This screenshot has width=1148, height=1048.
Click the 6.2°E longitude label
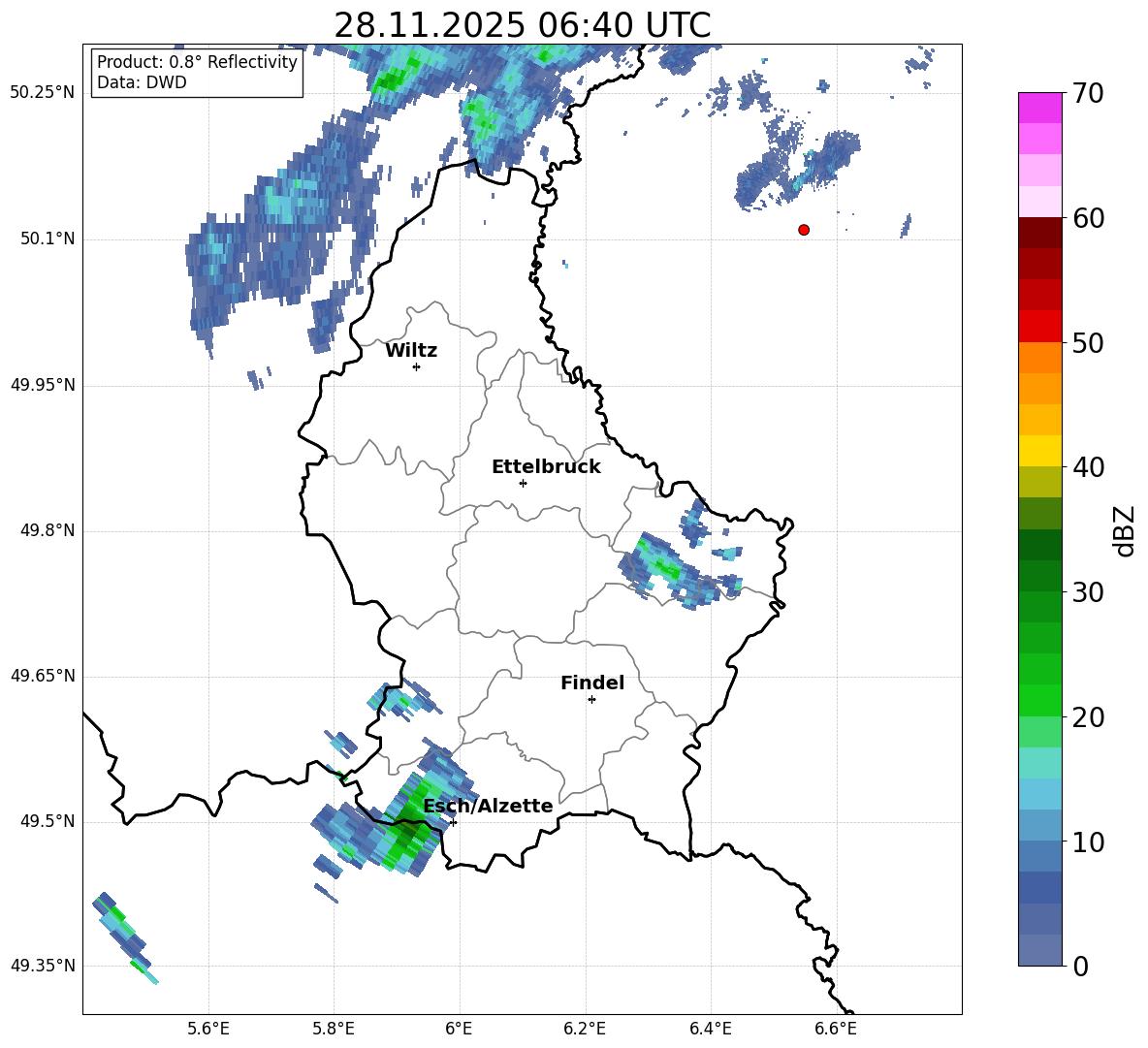(x=585, y=1029)
